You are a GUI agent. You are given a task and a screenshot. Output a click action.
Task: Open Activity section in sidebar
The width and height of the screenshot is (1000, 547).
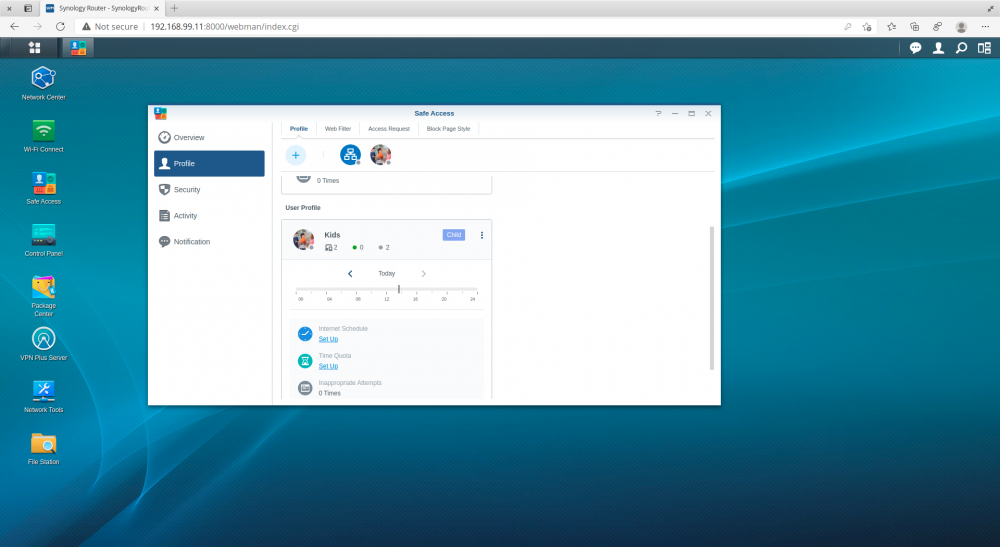(x=209, y=215)
